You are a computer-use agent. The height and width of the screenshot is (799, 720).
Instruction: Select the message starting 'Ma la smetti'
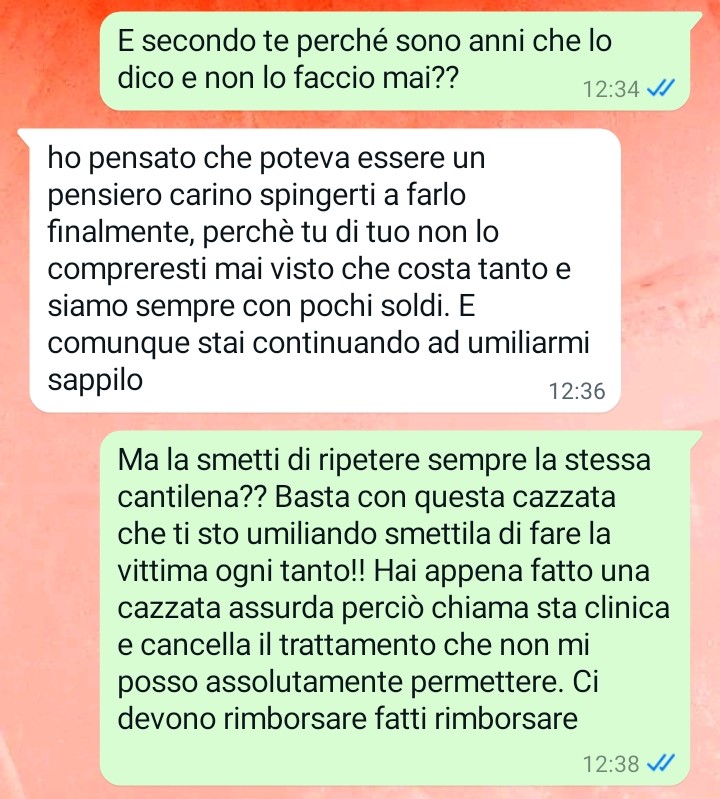click(395, 608)
